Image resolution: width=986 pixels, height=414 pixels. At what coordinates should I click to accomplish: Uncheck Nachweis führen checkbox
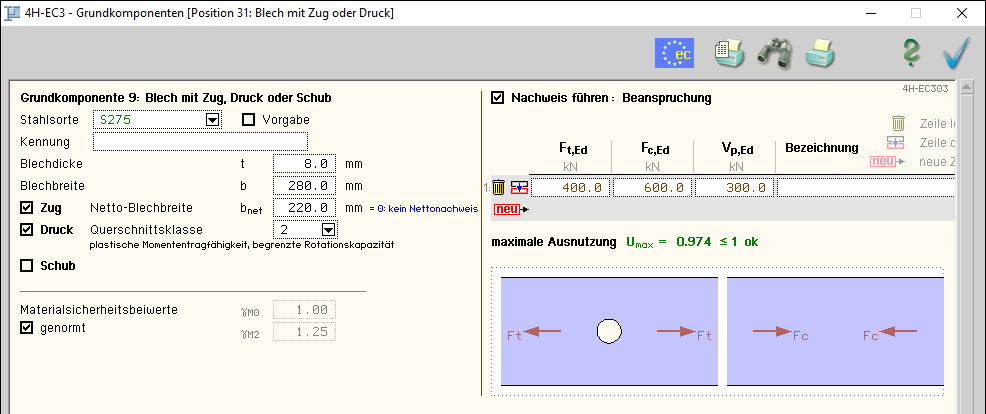pyautogui.click(x=498, y=98)
